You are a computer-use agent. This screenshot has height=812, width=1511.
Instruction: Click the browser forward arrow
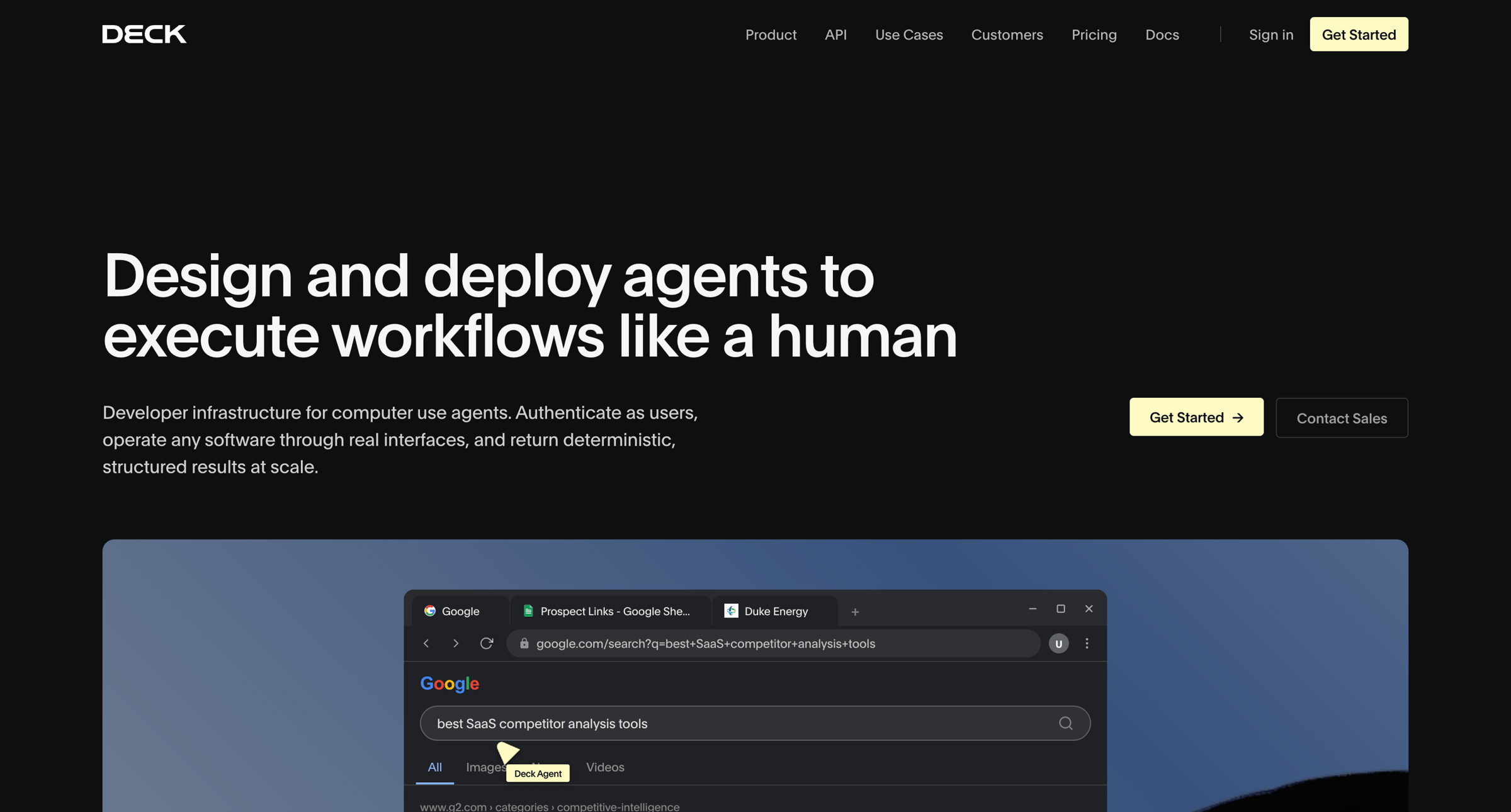456,643
